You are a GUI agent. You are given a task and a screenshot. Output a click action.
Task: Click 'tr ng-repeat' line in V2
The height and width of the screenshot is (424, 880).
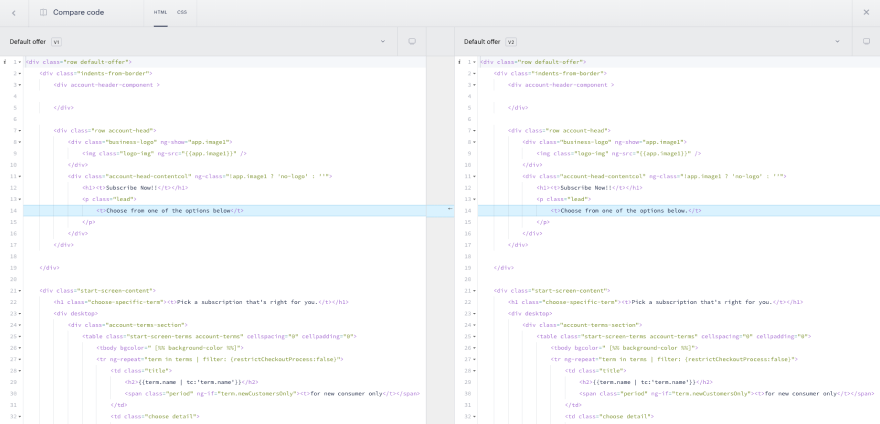click(674, 359)
